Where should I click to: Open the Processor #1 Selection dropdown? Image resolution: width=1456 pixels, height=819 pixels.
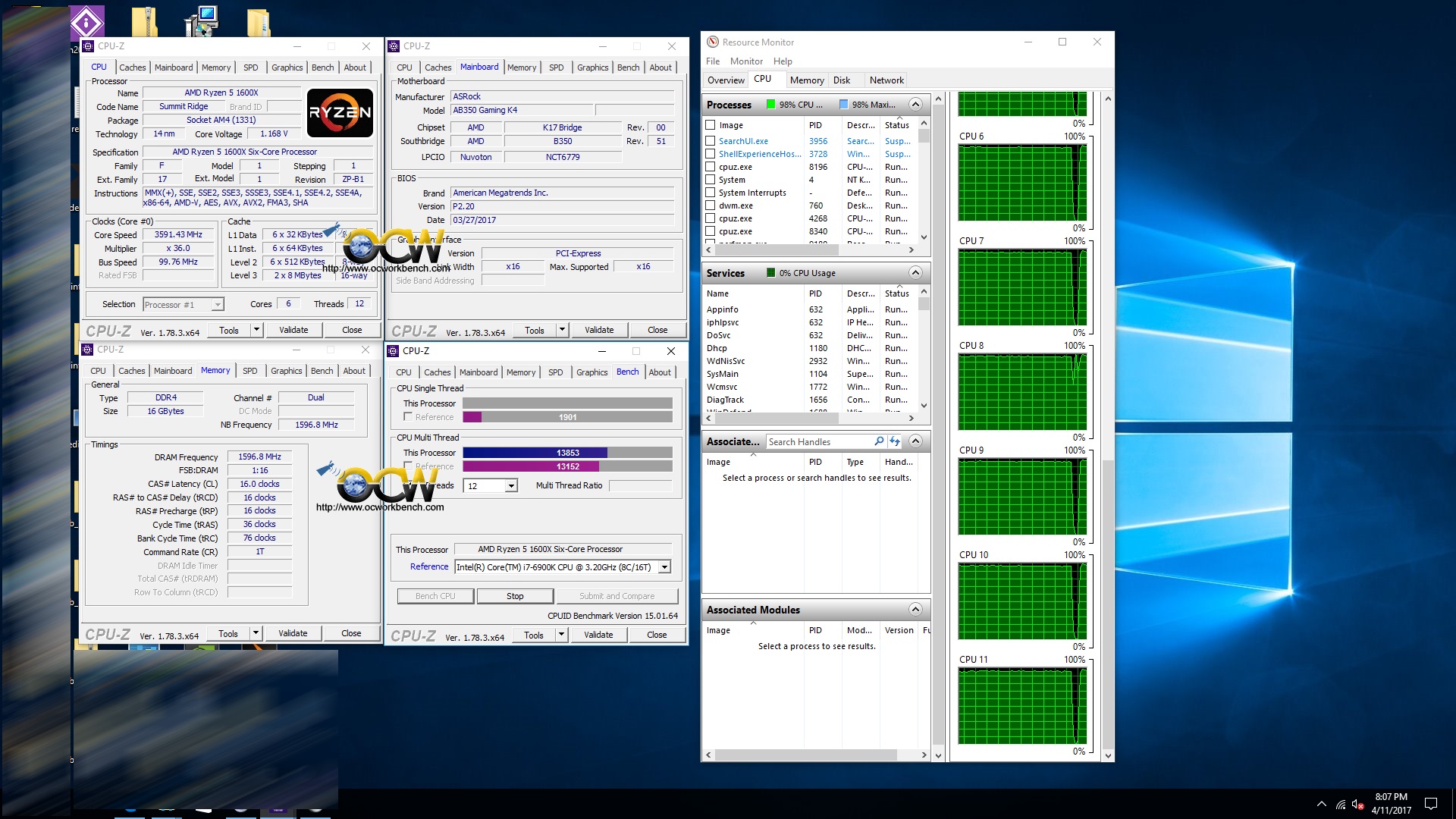(x=218, y=305)
